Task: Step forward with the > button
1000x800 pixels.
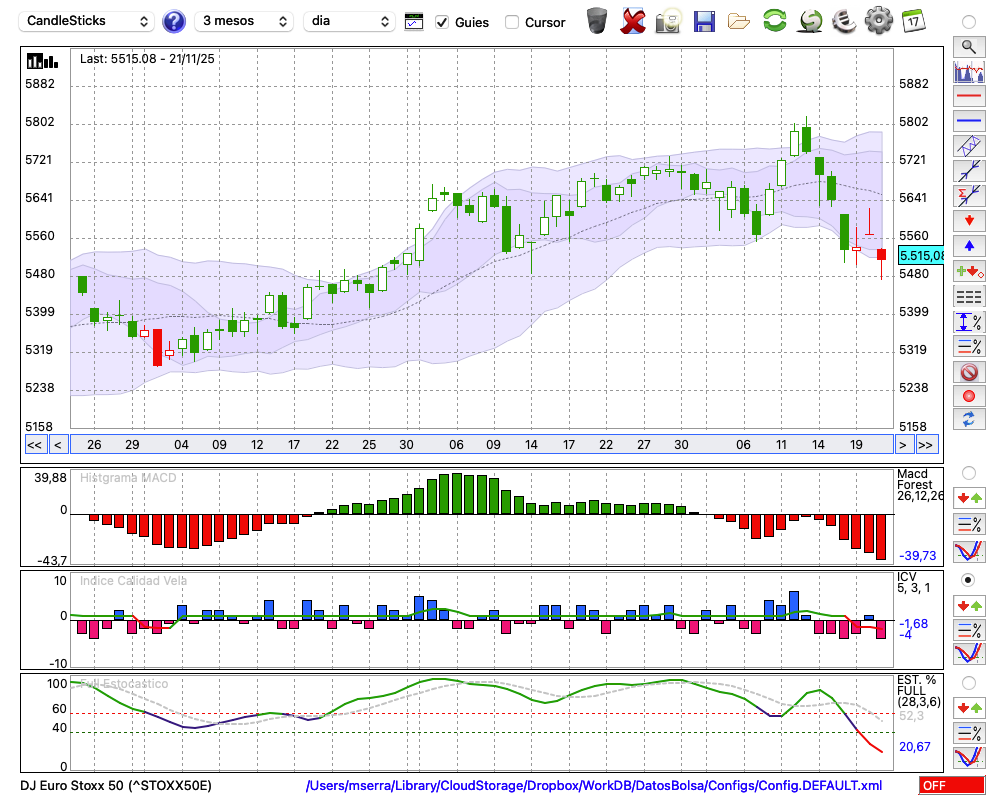Action: click(902, 445)
